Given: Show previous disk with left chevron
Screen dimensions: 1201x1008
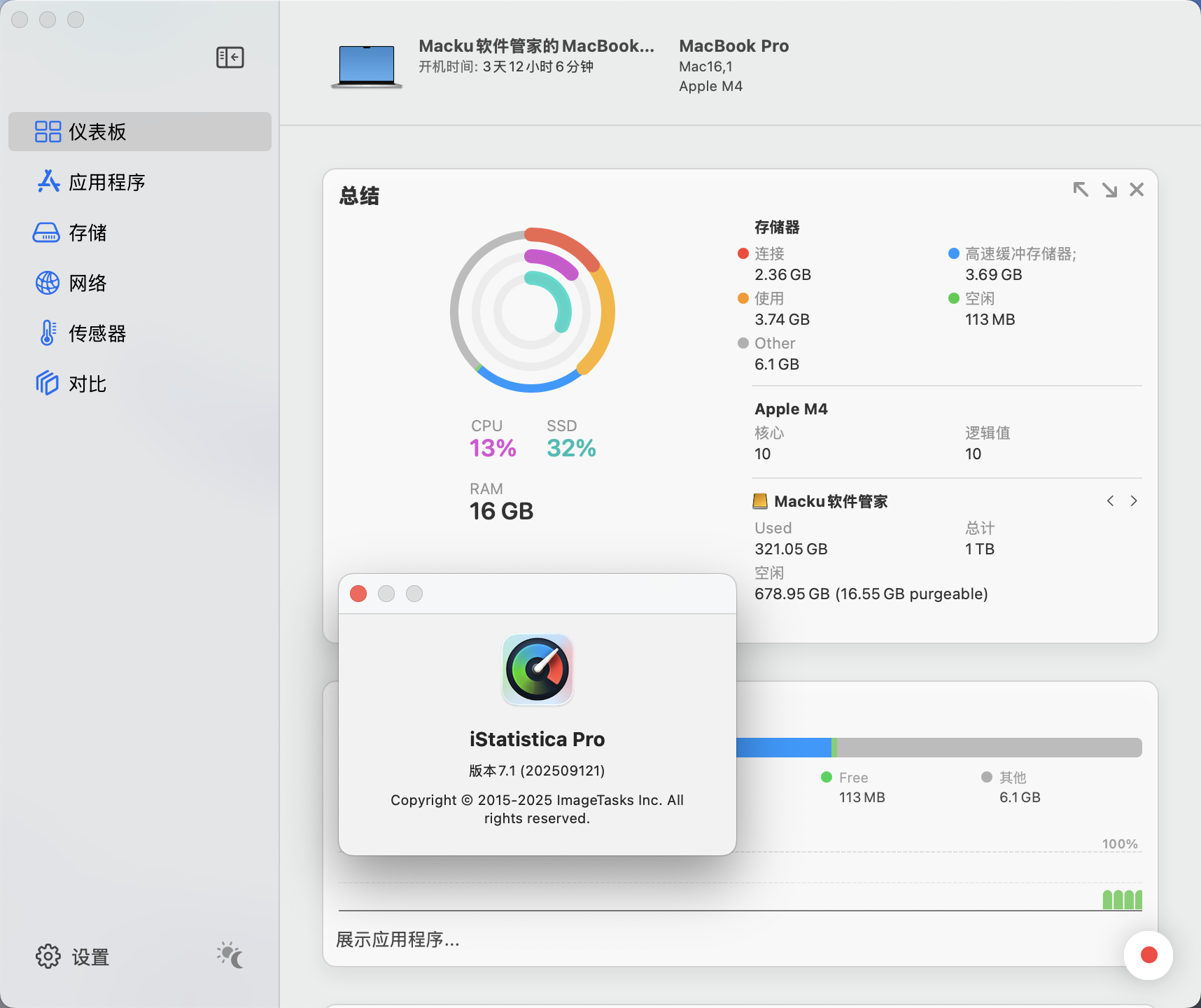Looking at the screenshot, I should pyautogui.click(x=1110, y=501).
